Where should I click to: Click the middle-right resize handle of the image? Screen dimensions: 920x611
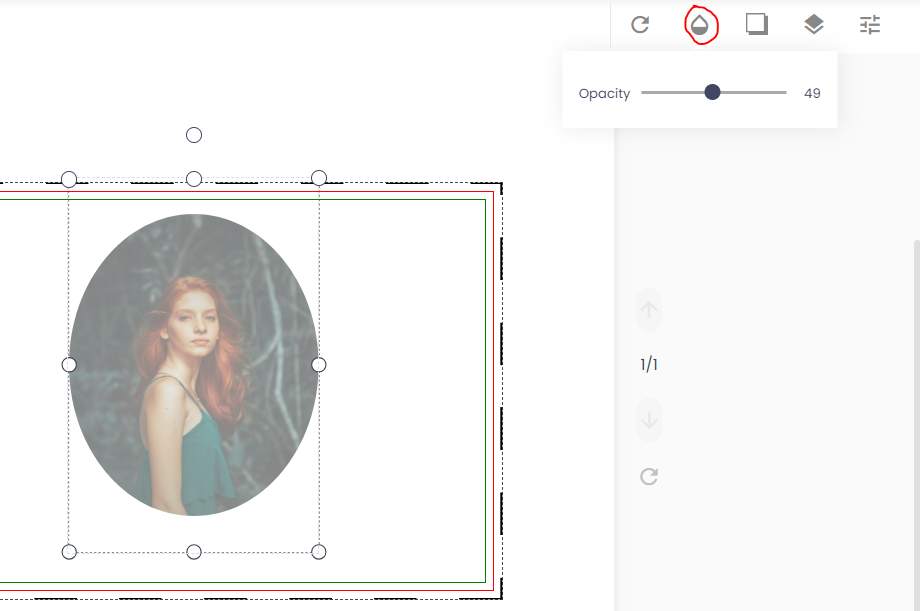point(319,365)
